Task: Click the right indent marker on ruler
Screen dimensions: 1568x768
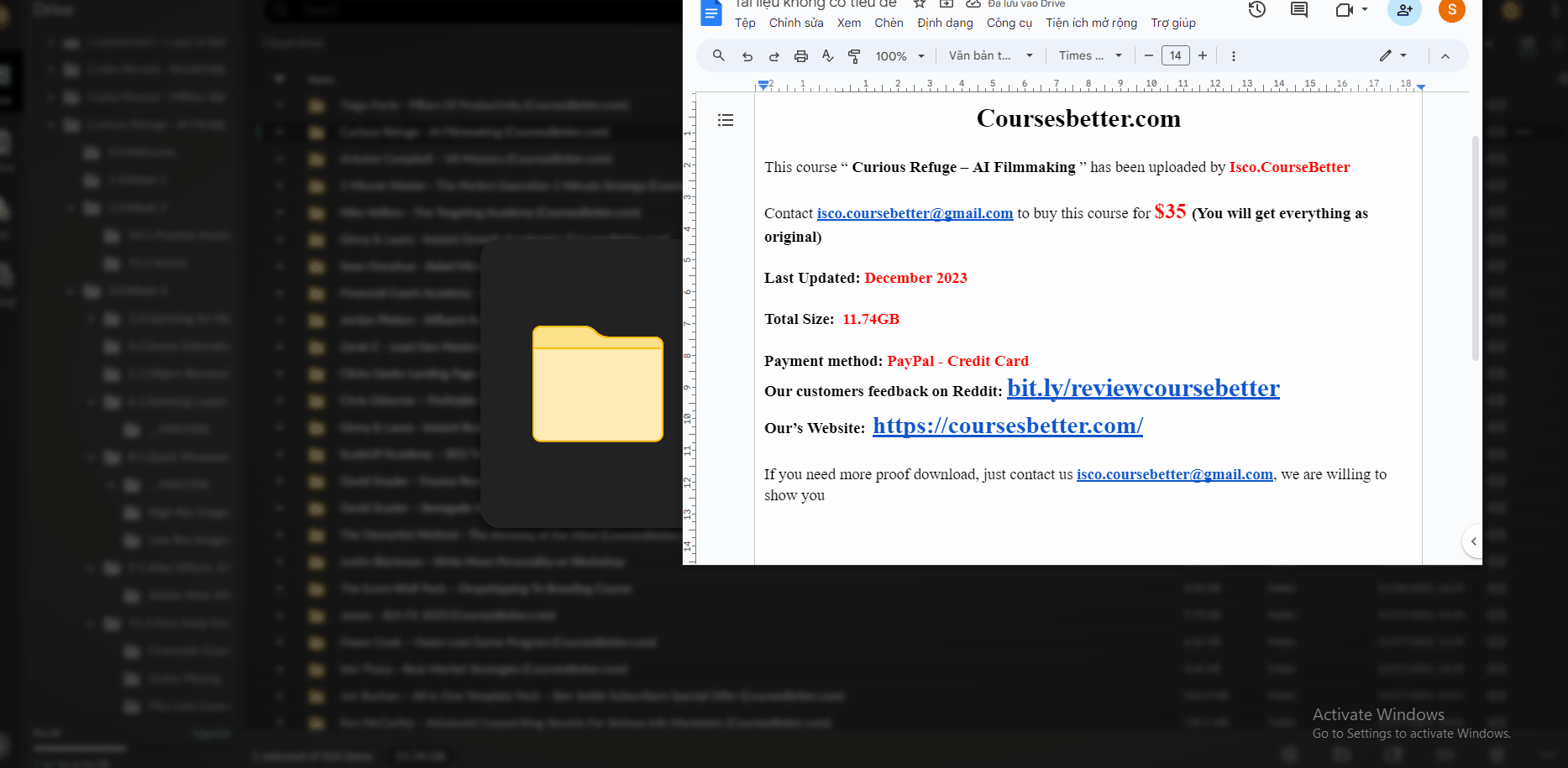Action: pyautogui.click(x=1421, y=86)
